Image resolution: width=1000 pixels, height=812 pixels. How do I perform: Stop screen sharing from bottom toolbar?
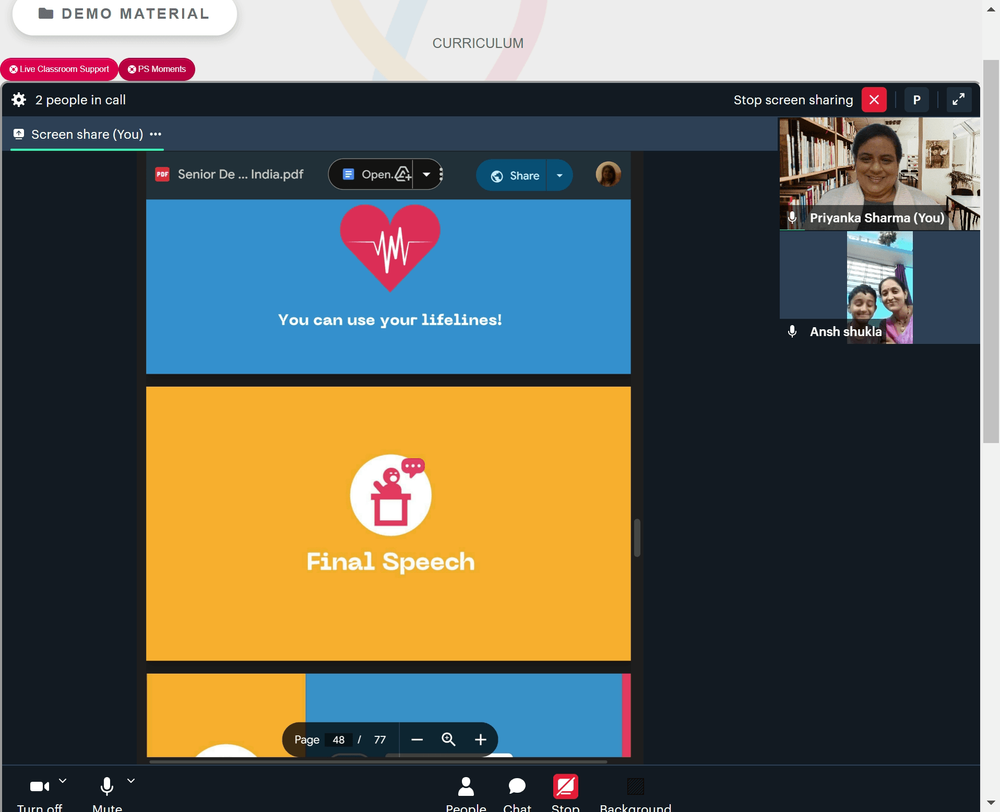565,792
